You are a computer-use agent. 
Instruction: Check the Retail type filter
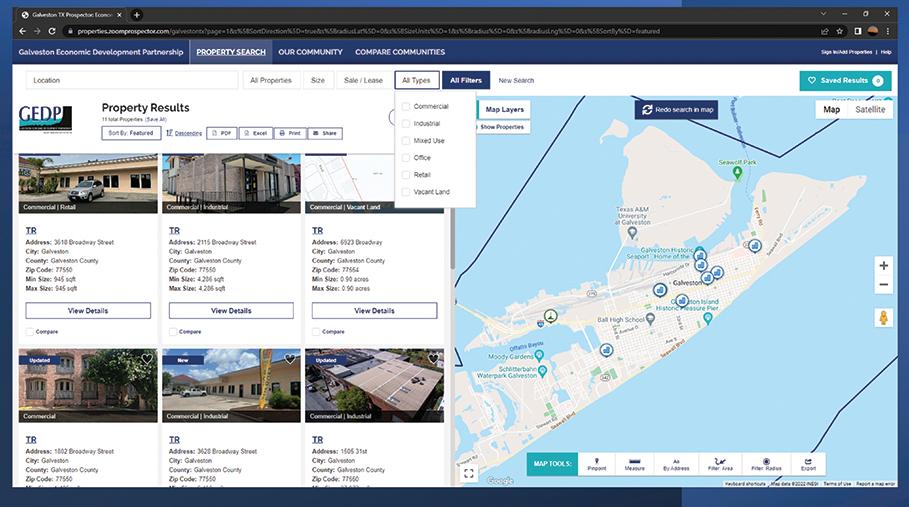click(x=406, y=174)
